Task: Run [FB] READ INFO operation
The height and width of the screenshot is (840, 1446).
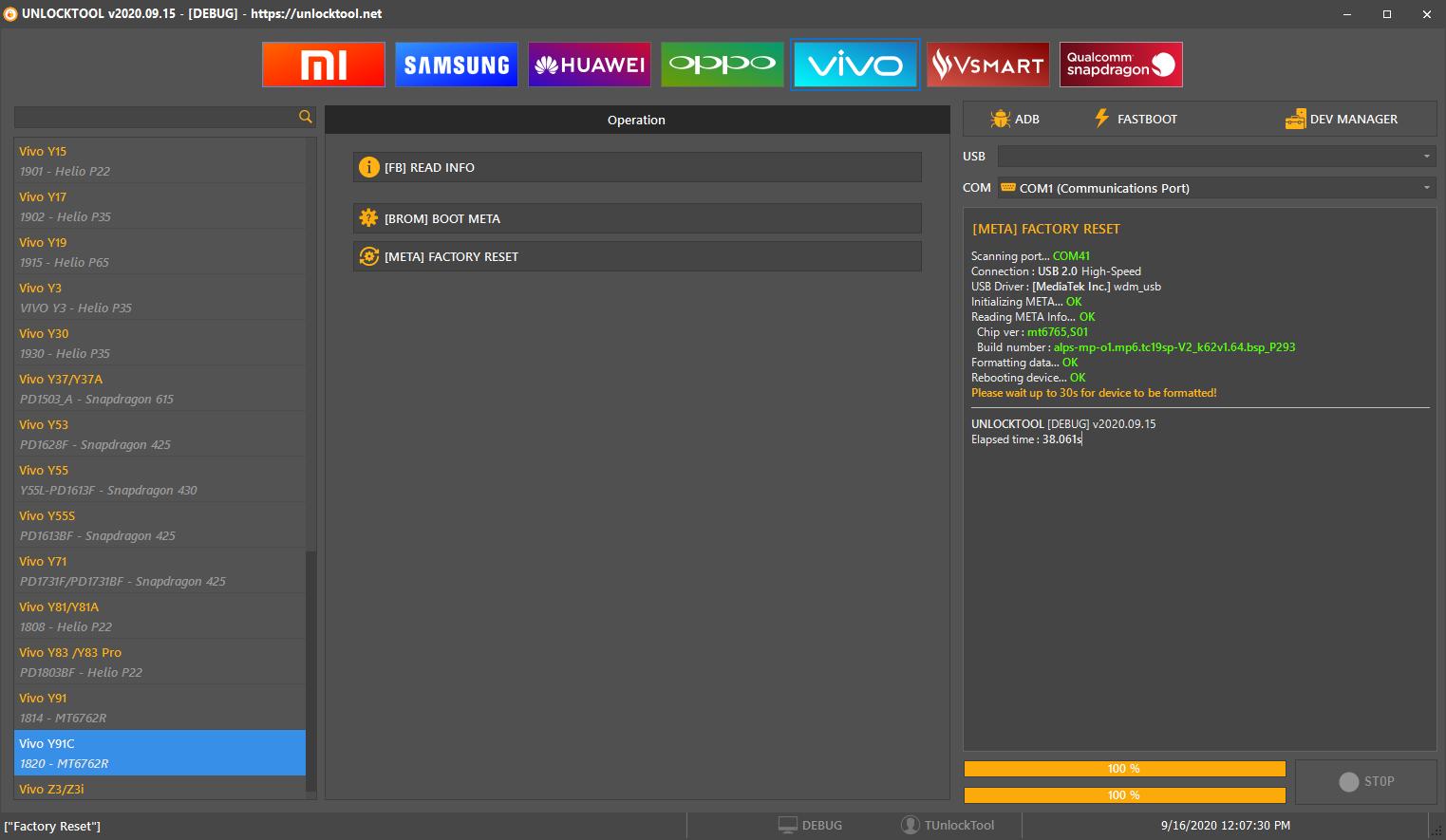Action: pos(637,167)
